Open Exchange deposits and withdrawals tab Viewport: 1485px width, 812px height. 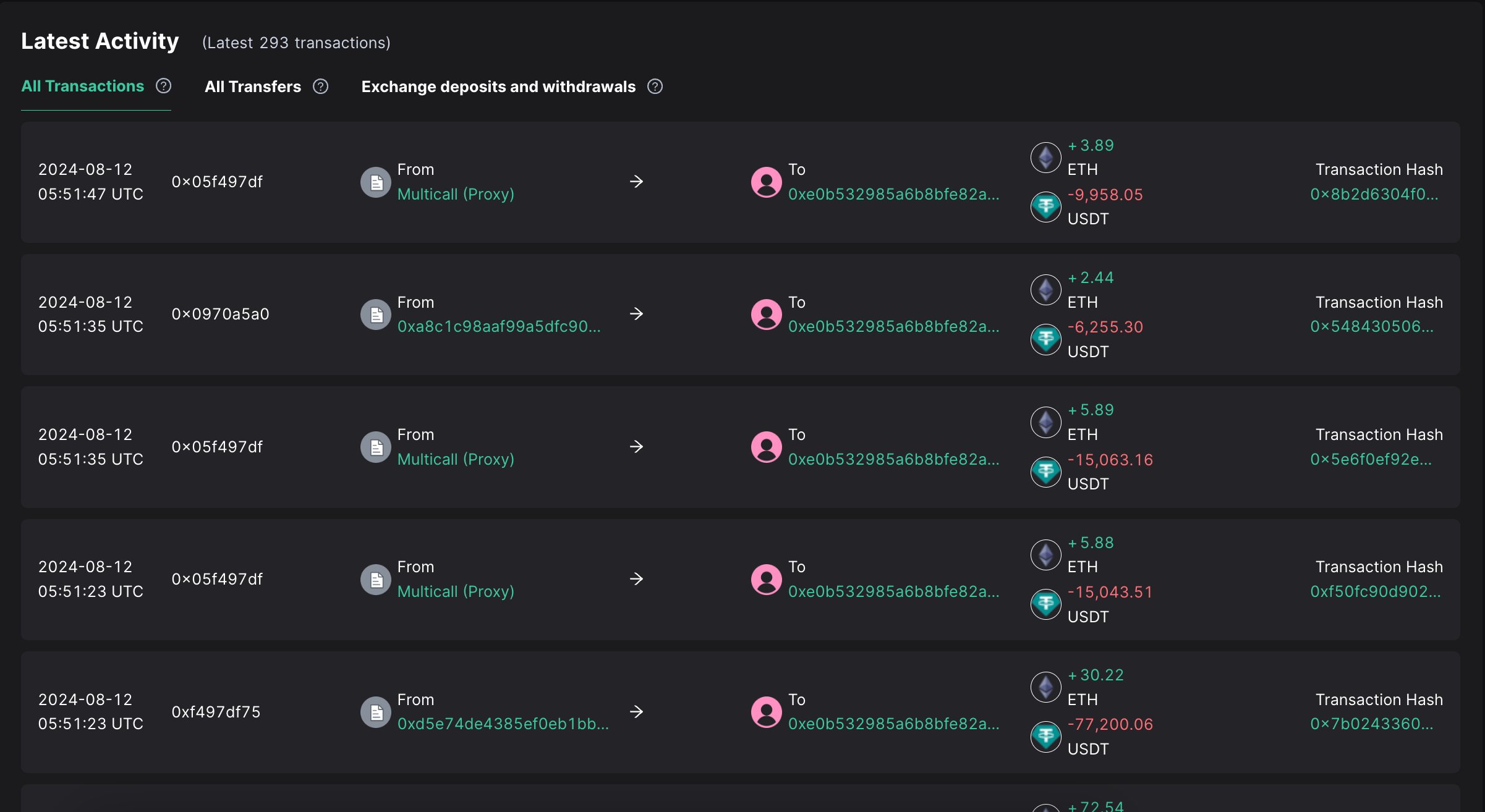(x=498, y=87)
